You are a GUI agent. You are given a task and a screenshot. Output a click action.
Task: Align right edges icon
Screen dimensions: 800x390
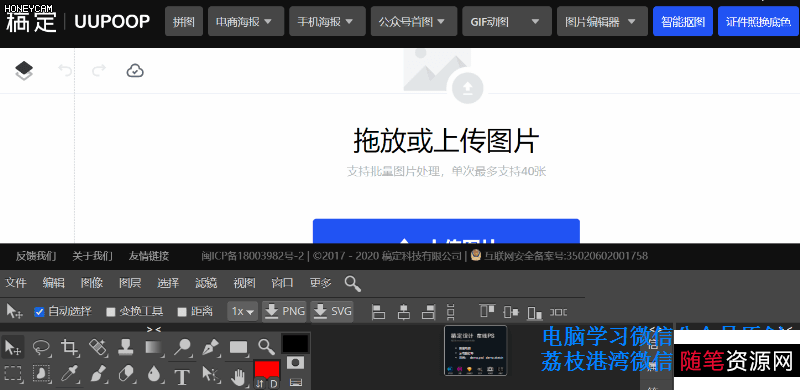click(428, 311)
